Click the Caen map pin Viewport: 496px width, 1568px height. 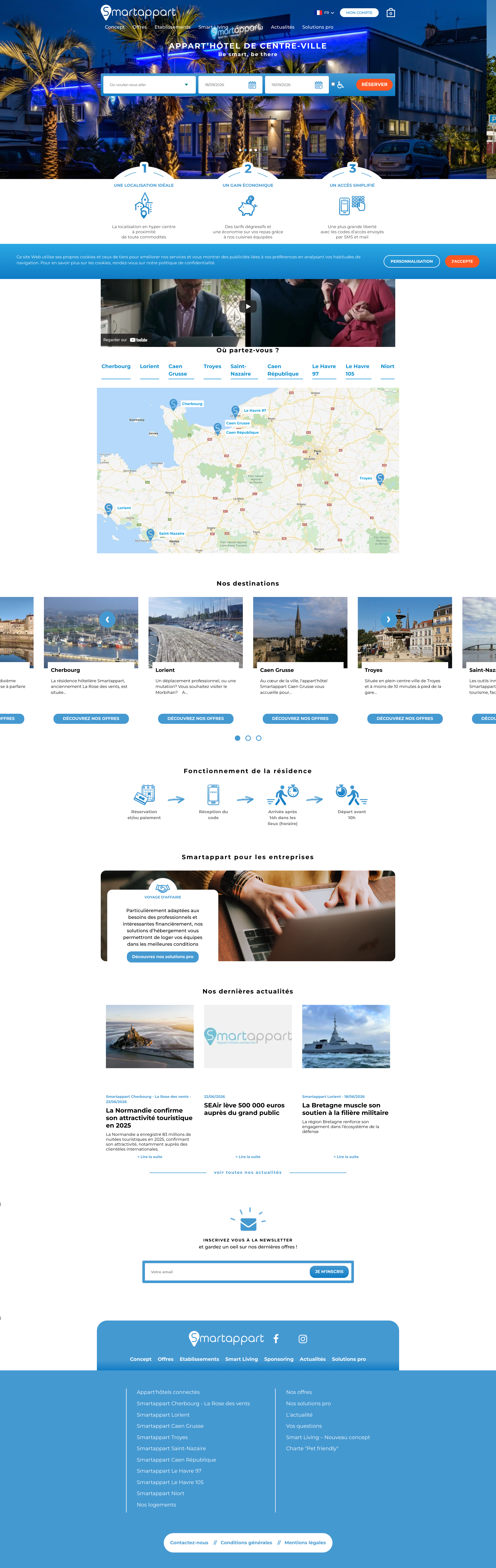coord(217,429)
